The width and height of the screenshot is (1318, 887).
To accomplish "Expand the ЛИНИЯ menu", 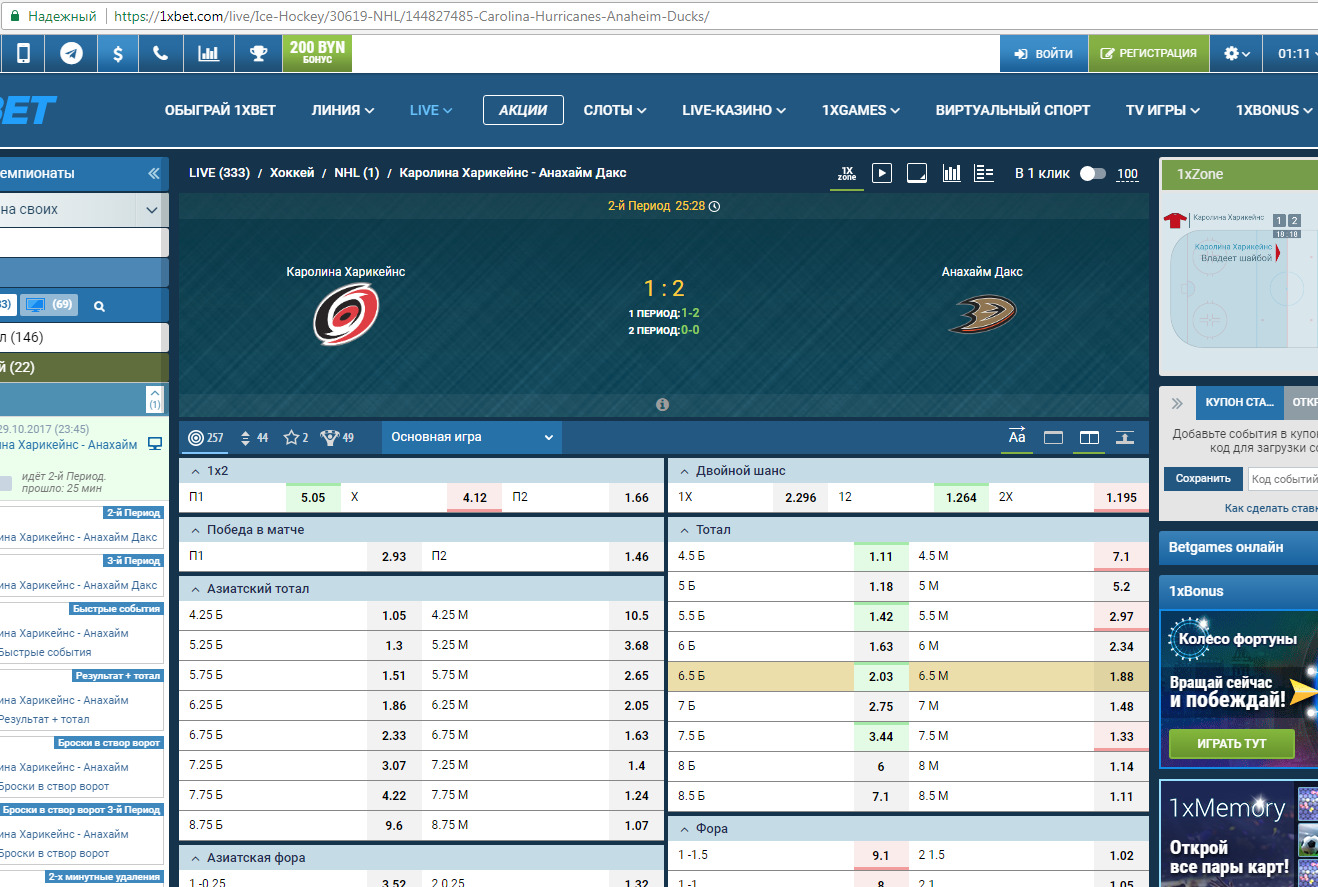I will (343, 110).
